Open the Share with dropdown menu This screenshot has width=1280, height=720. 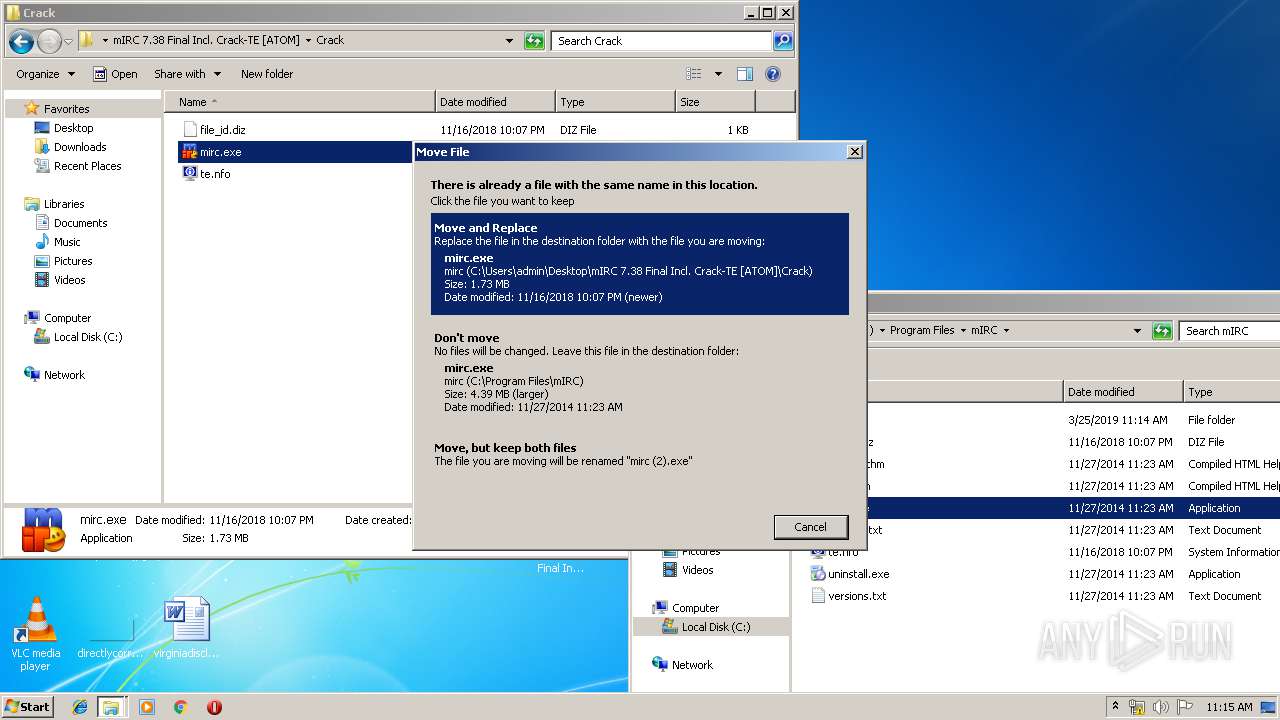[x=186, y=74]
